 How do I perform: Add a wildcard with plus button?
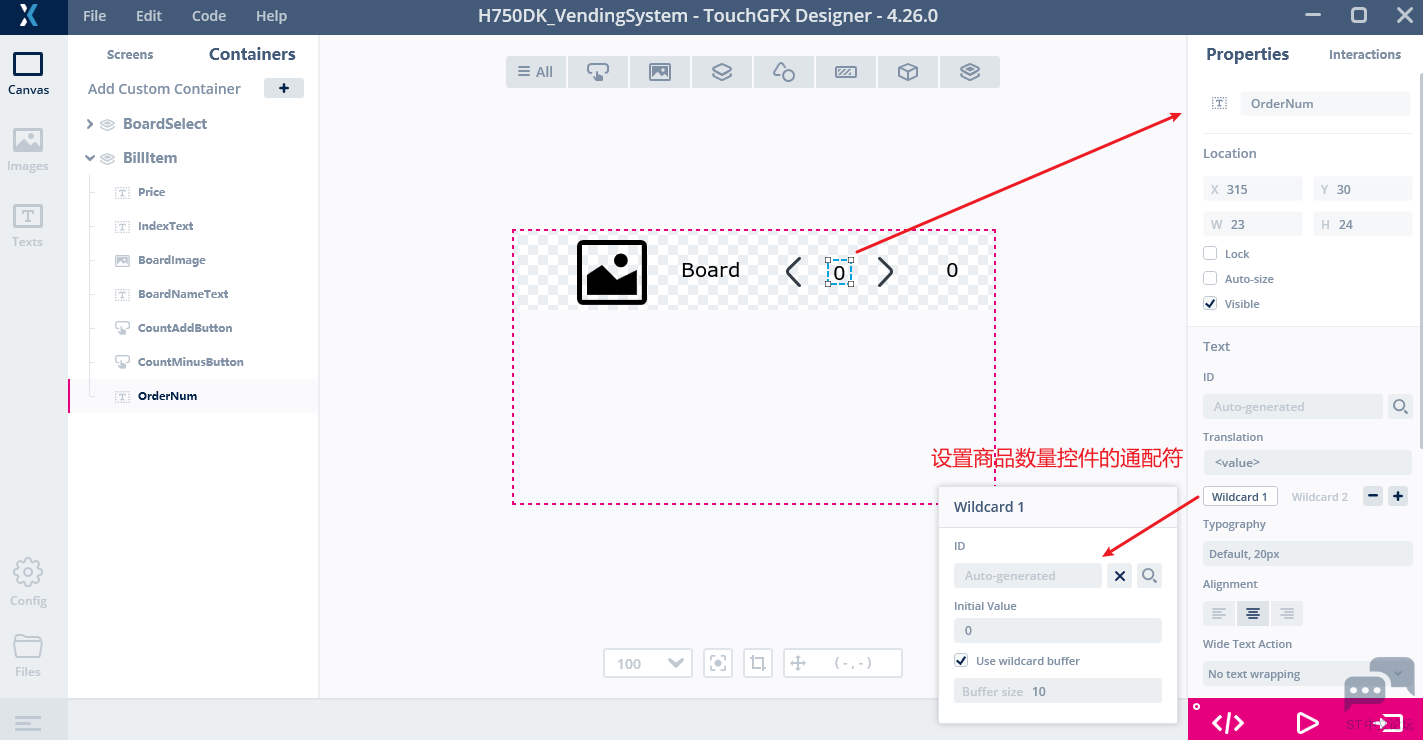coord(1399,496)
